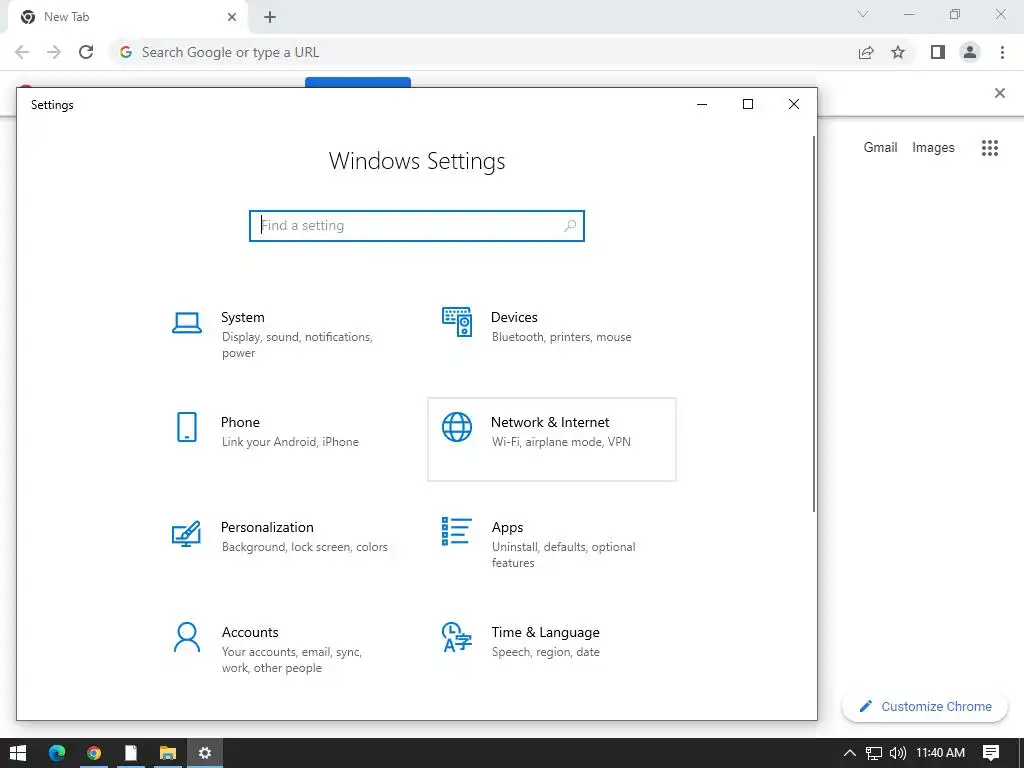
Task: Minimize the Settings window
Action: tap(702, 104)
